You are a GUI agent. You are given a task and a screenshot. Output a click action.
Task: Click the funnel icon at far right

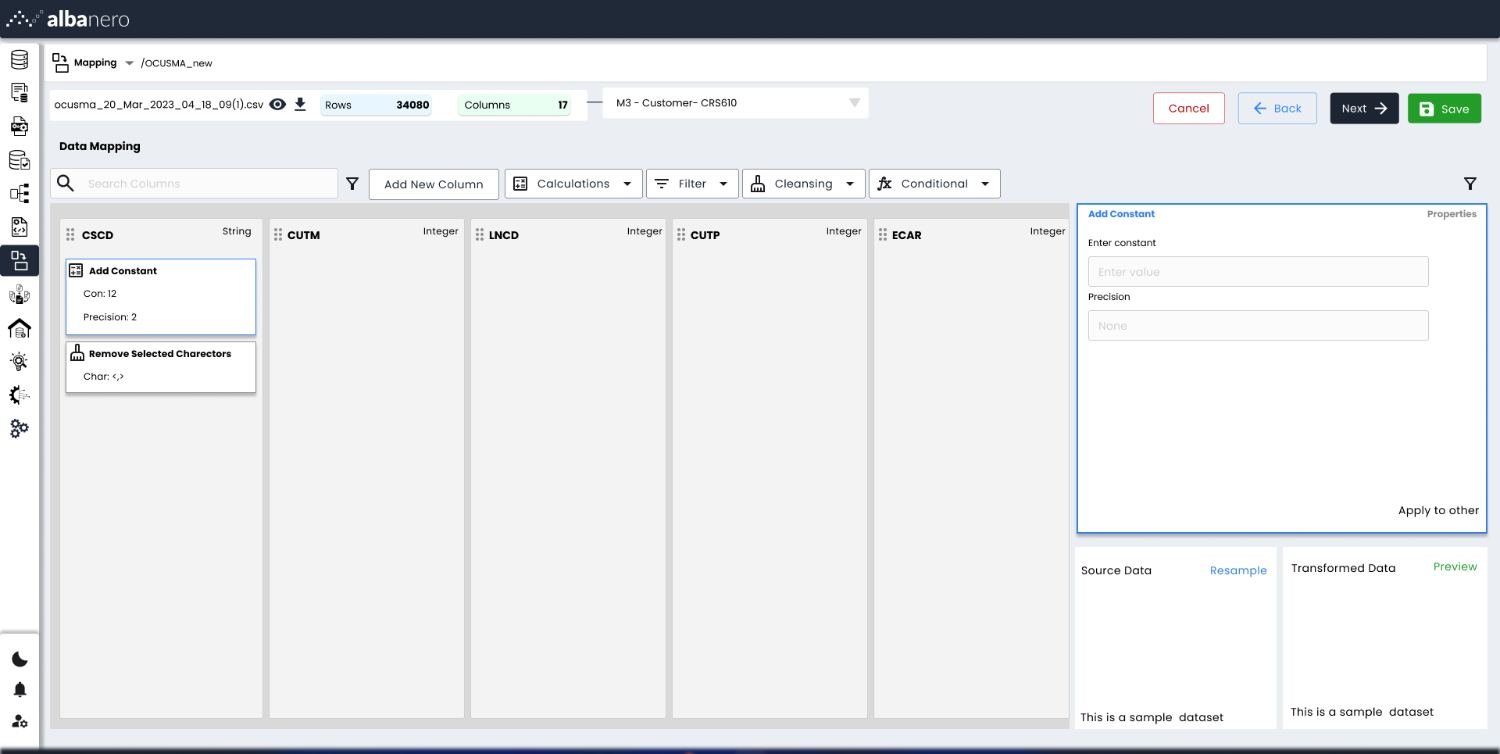pyautogui.click(x=1470, y=184)
